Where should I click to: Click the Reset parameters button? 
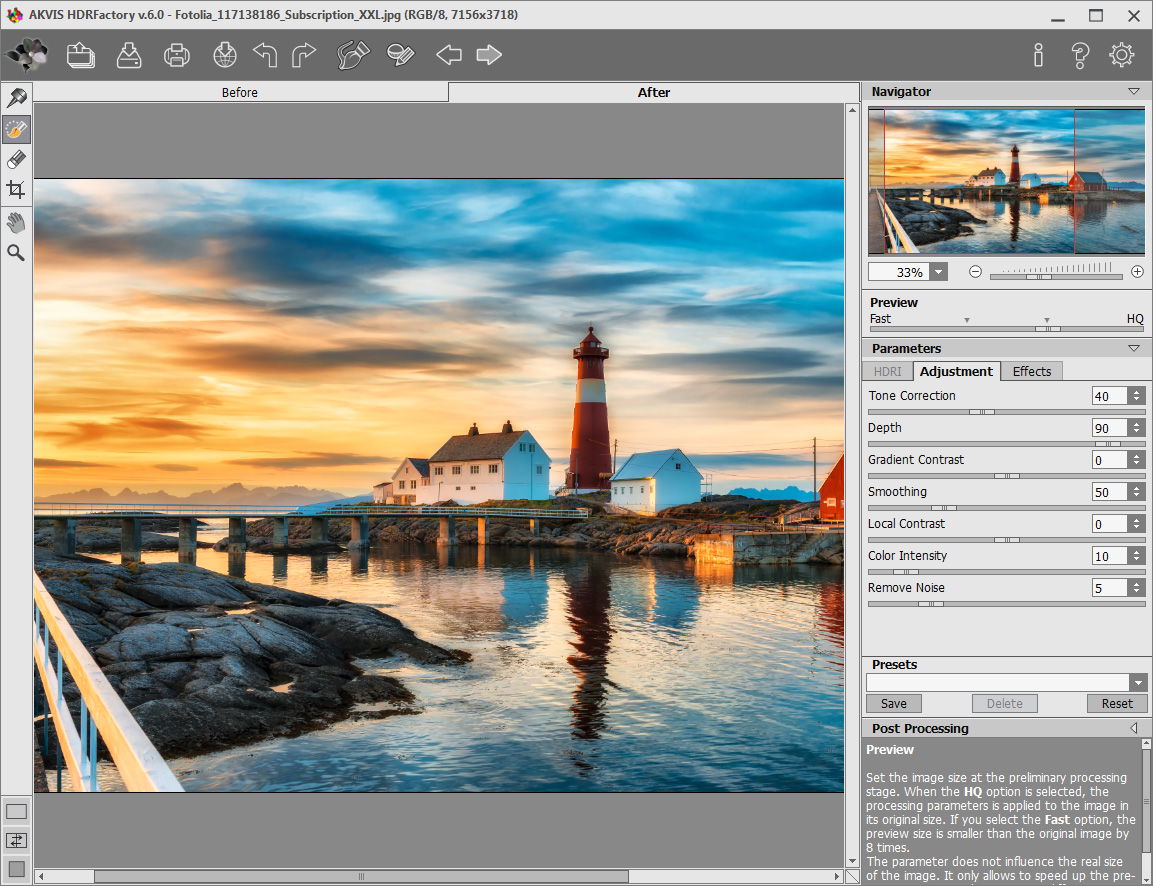click(1116, 703)
